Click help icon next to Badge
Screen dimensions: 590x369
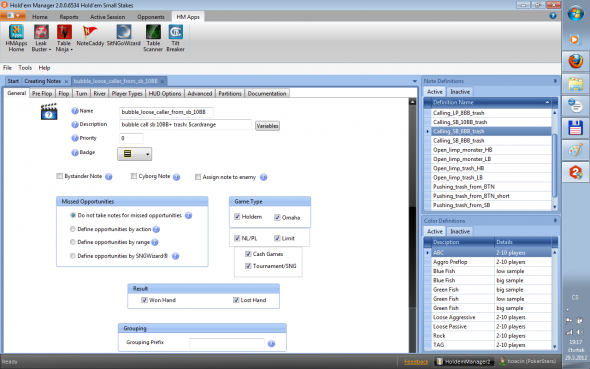point(75,152)
